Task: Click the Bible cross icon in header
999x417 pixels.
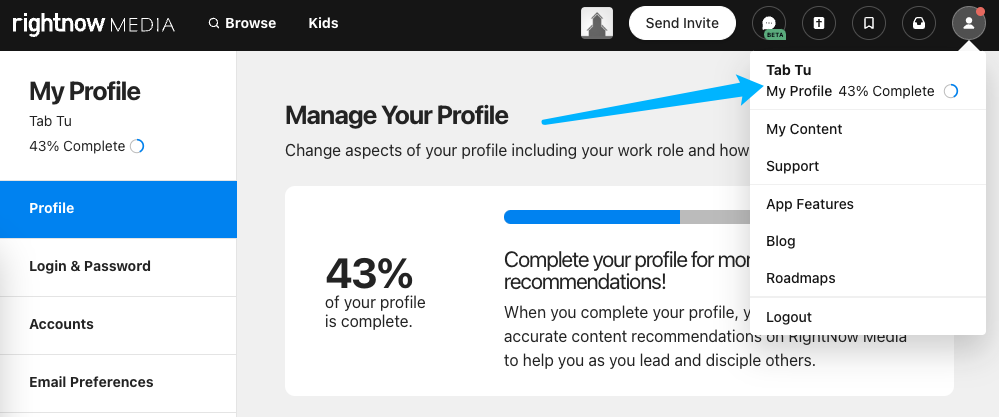Action: point(819,24)
